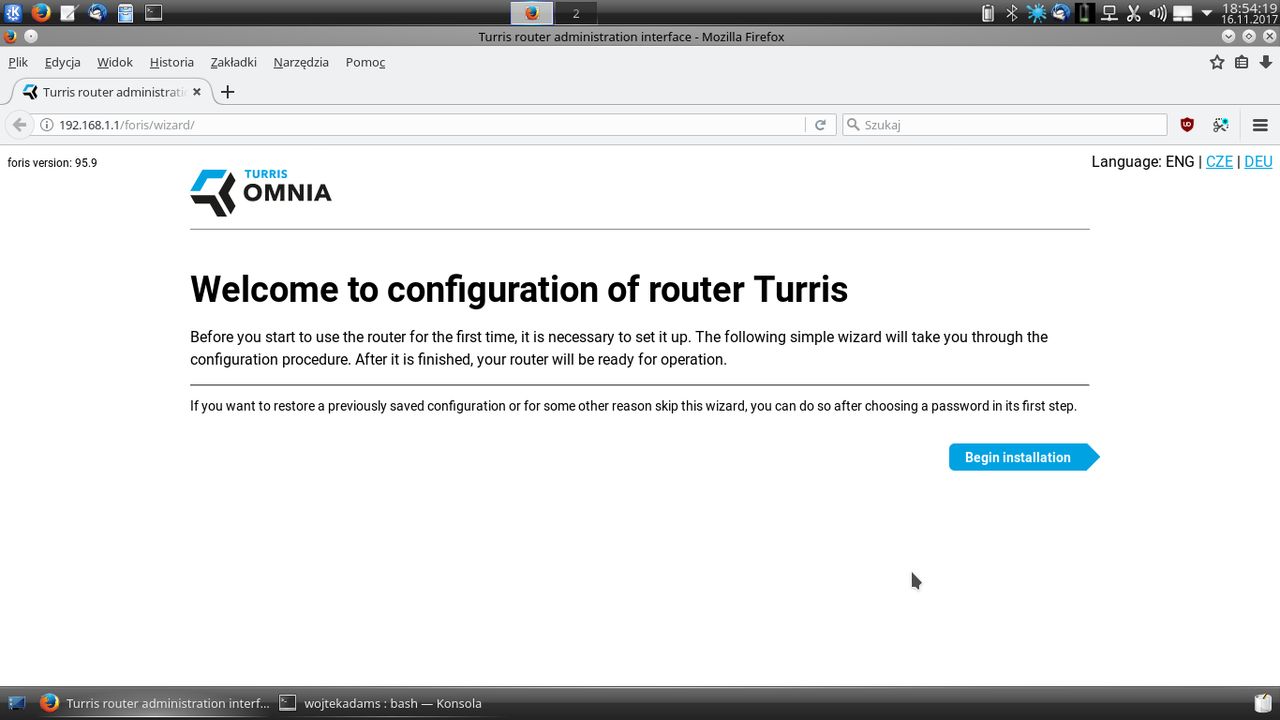
Task: Click the Begin installation button
Action: 1023,457
